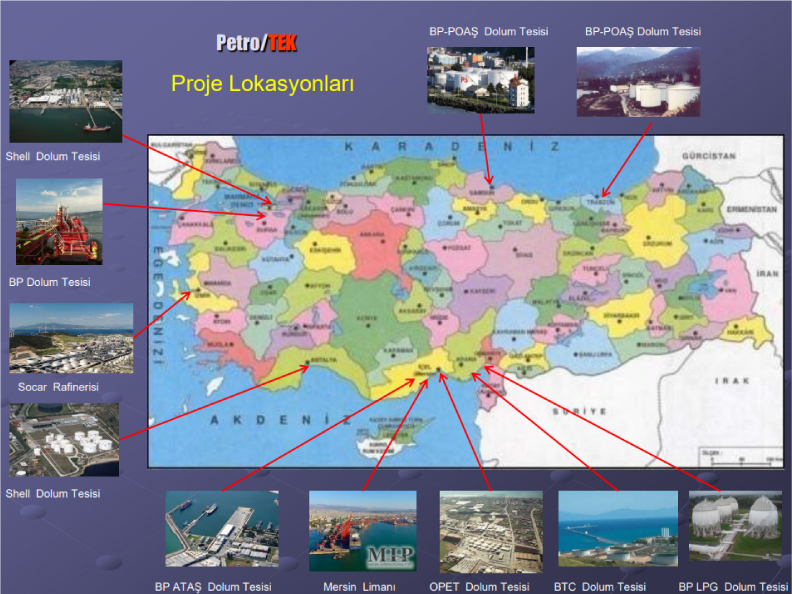Screen dimensions: 792x594
Task: Click the 'BP ATAŞ Dolum Tesisi' caption
Action: click(213, 586)
